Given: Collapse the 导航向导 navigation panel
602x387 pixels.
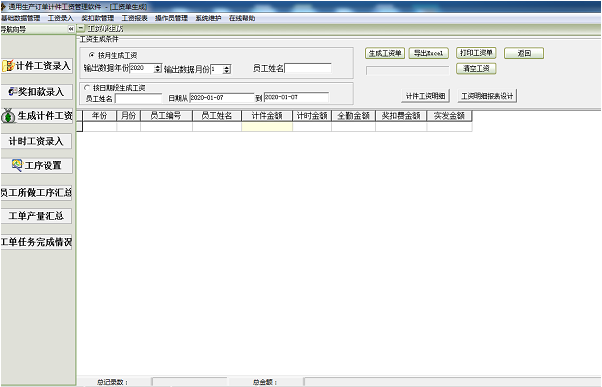Looking at the screenshot, I should click(71, 29).
